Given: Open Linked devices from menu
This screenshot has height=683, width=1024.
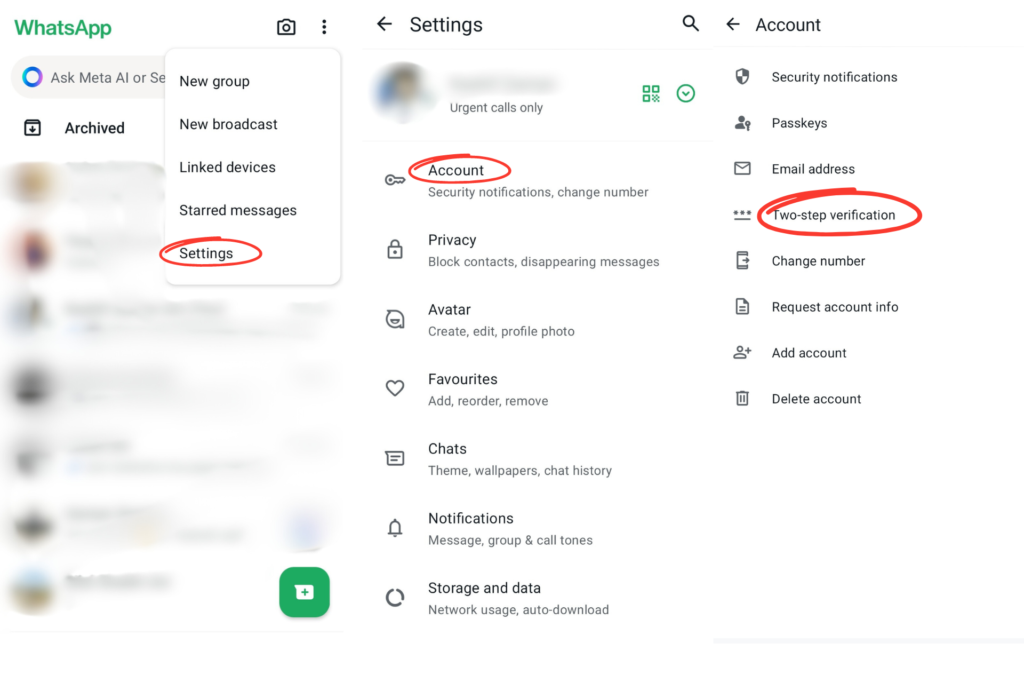Looking at the screenshot, I should click(x=253, y=167).
